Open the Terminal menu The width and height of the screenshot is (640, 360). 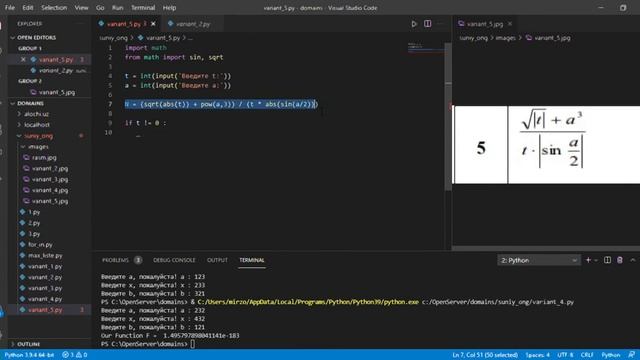pos(143,8)
